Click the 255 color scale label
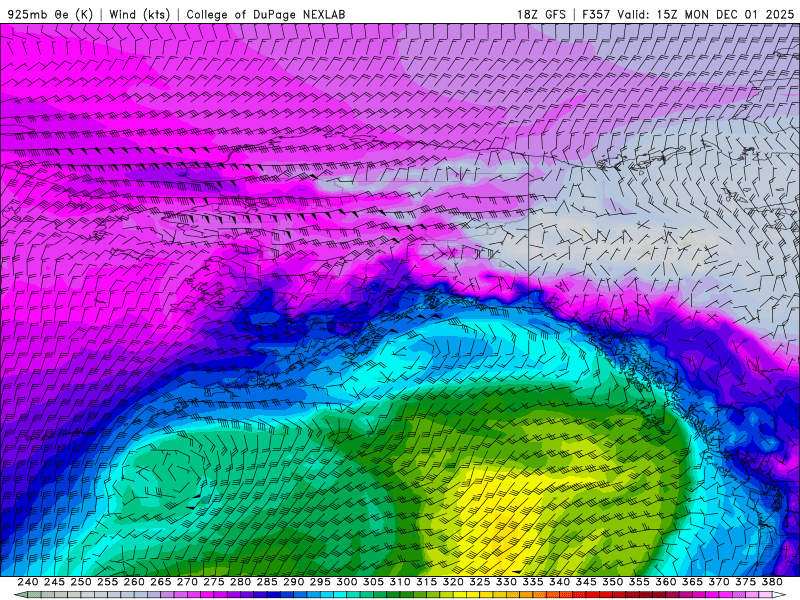 click(x=107, y=582)
